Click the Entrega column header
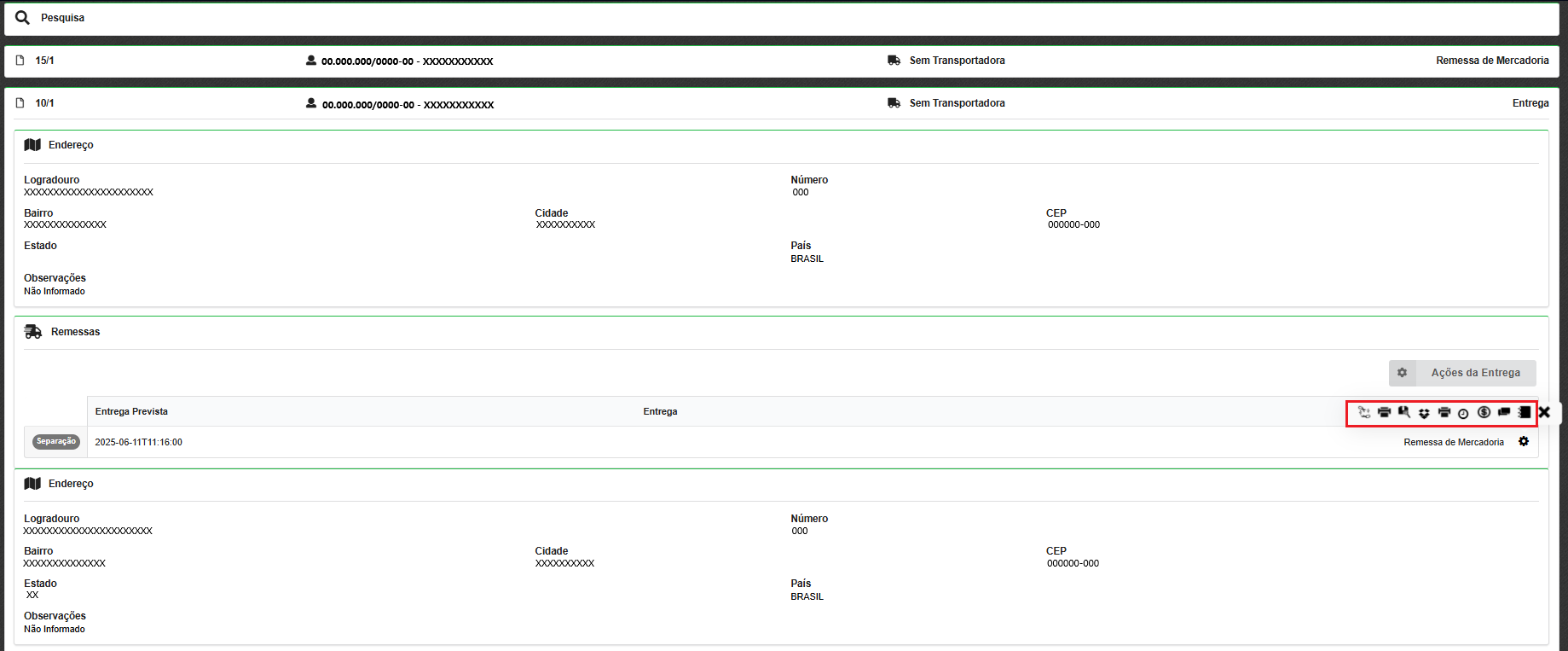 coord(660,411)
